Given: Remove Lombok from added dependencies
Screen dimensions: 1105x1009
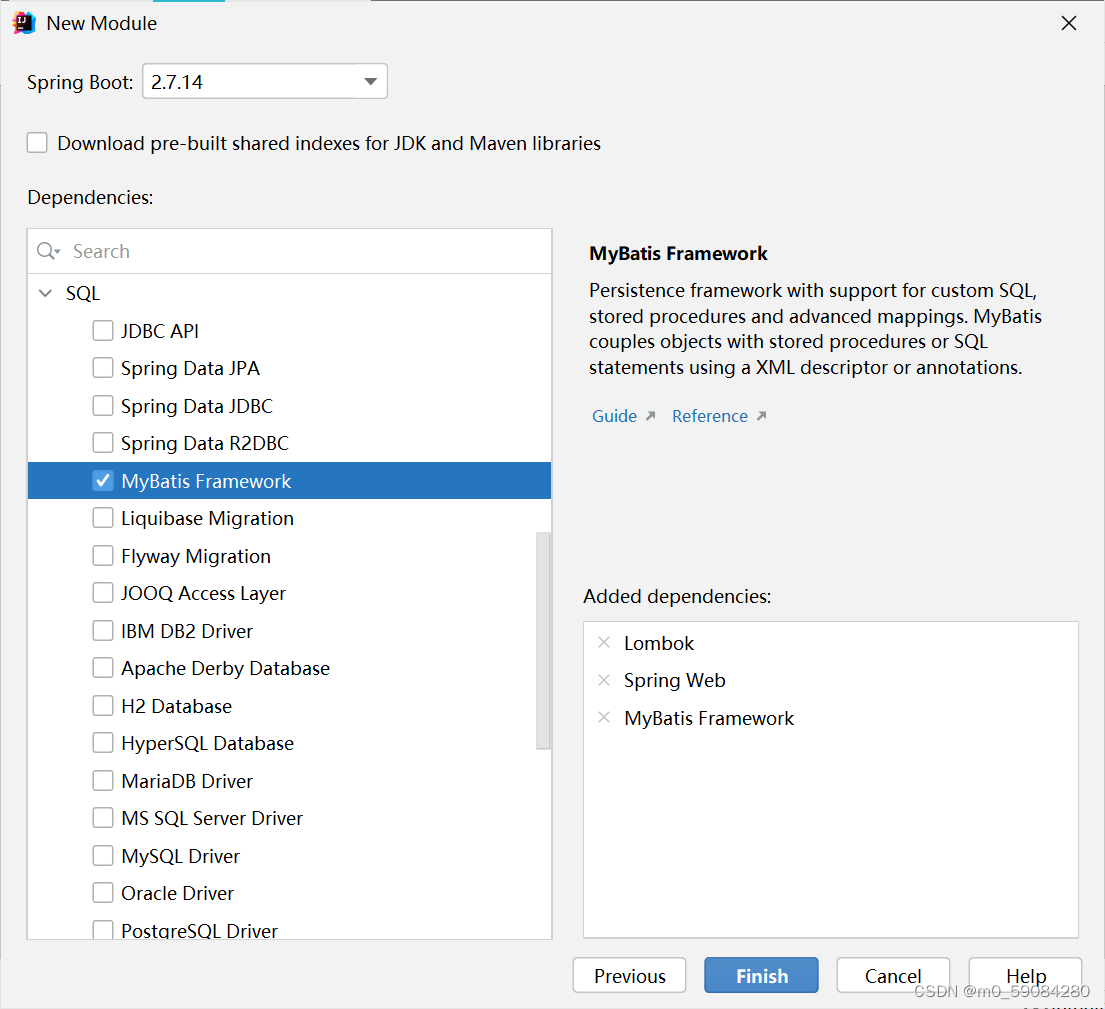Looking at the screenshot, I should 604,643.
